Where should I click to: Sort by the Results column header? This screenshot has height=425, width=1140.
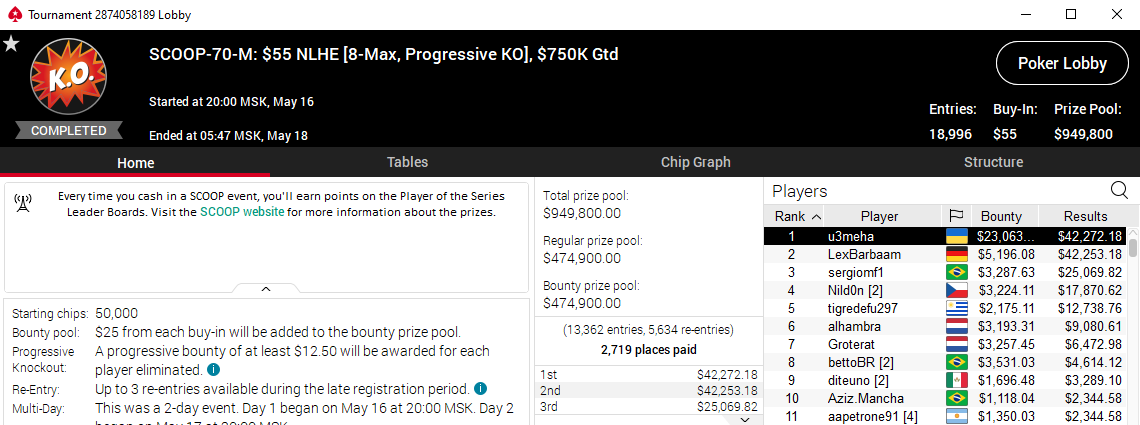pos(1085,216)
